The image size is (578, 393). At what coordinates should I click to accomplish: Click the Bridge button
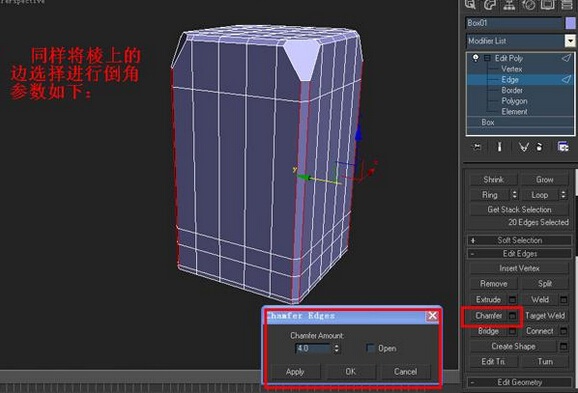coord(488,331)
